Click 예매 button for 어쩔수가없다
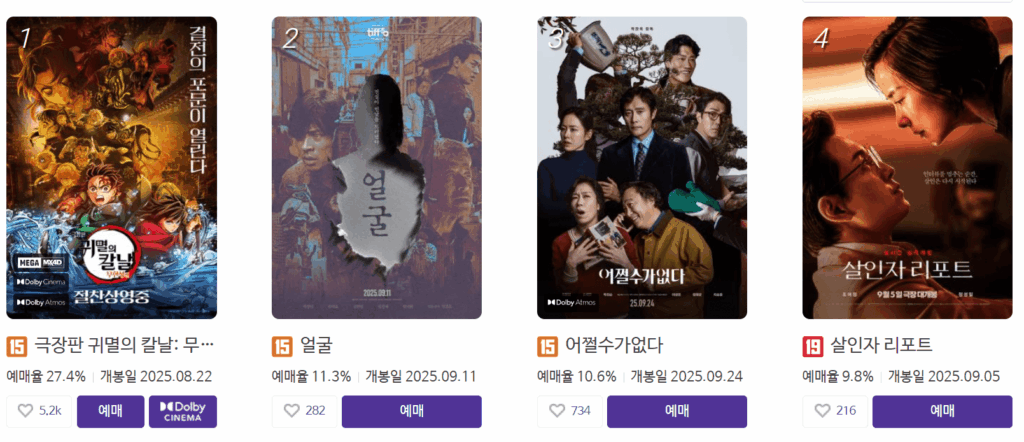 [x=677, y=411]
